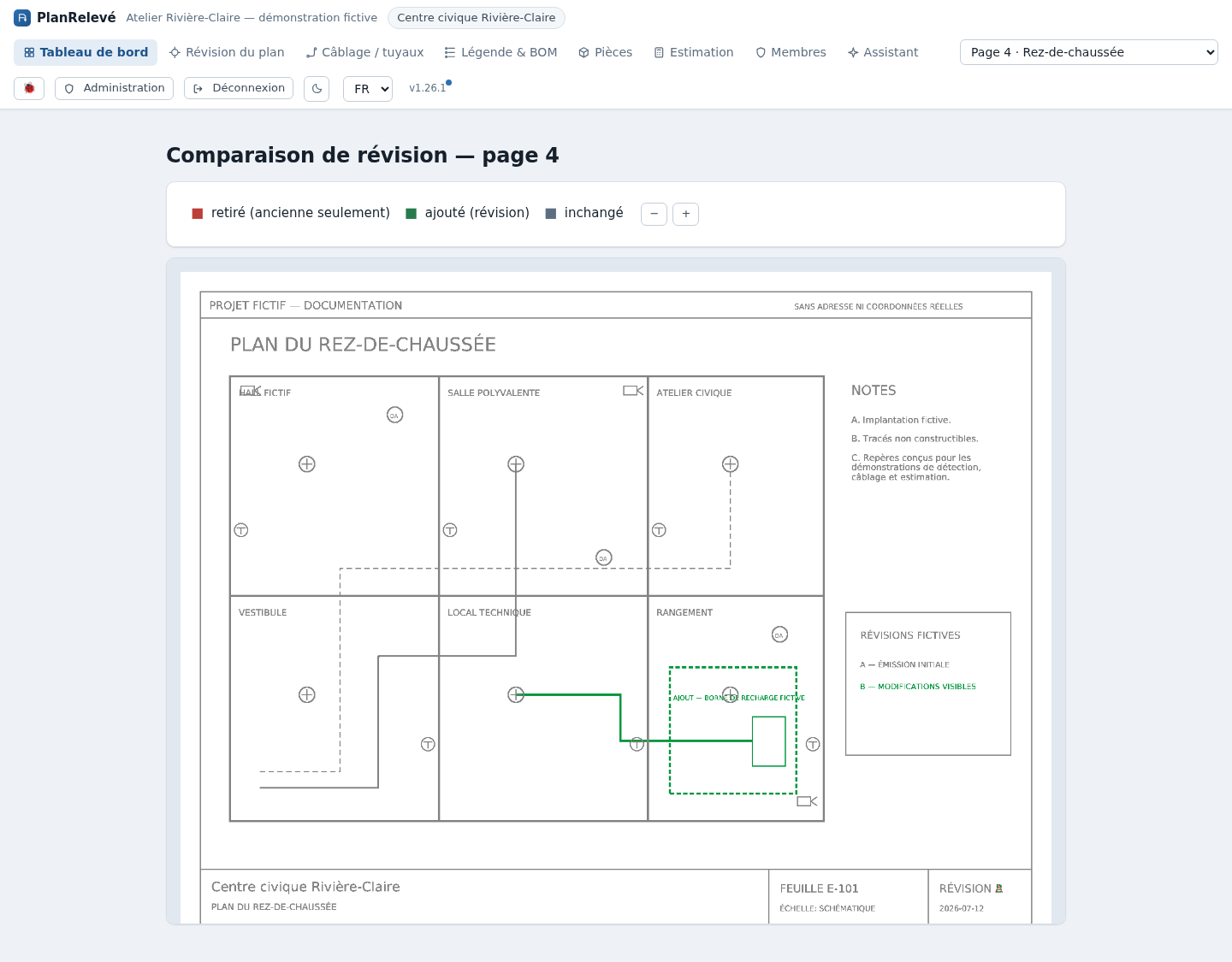Viewport: 1232px width, 962px height.
Task: Open Légende & BOM tab
Action: click(500, 52)
